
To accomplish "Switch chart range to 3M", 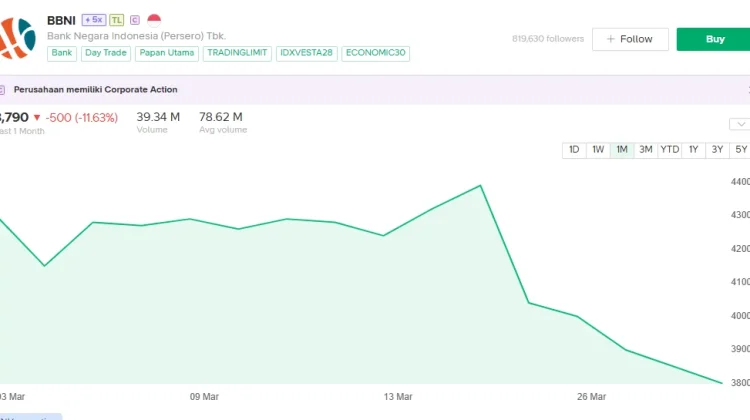I will [x=646, y=150].
